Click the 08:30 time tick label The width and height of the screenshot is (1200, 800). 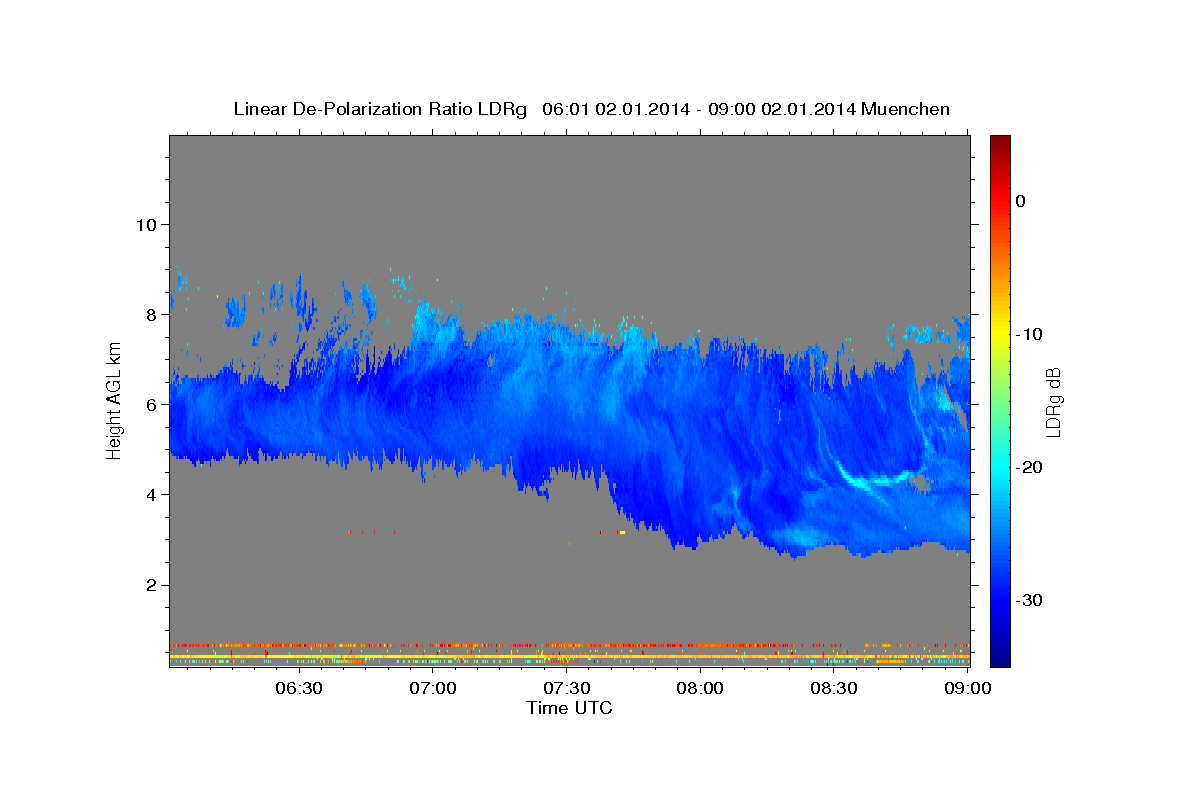833,689
